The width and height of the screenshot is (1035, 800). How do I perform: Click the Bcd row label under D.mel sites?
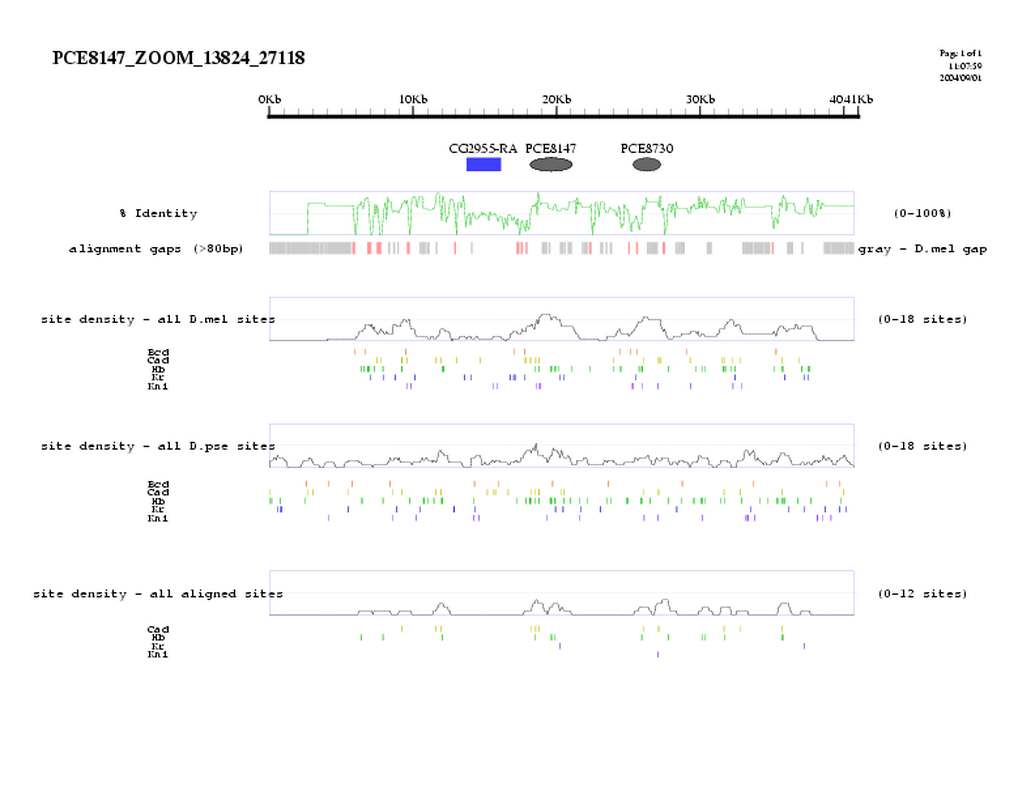(158, 352)
